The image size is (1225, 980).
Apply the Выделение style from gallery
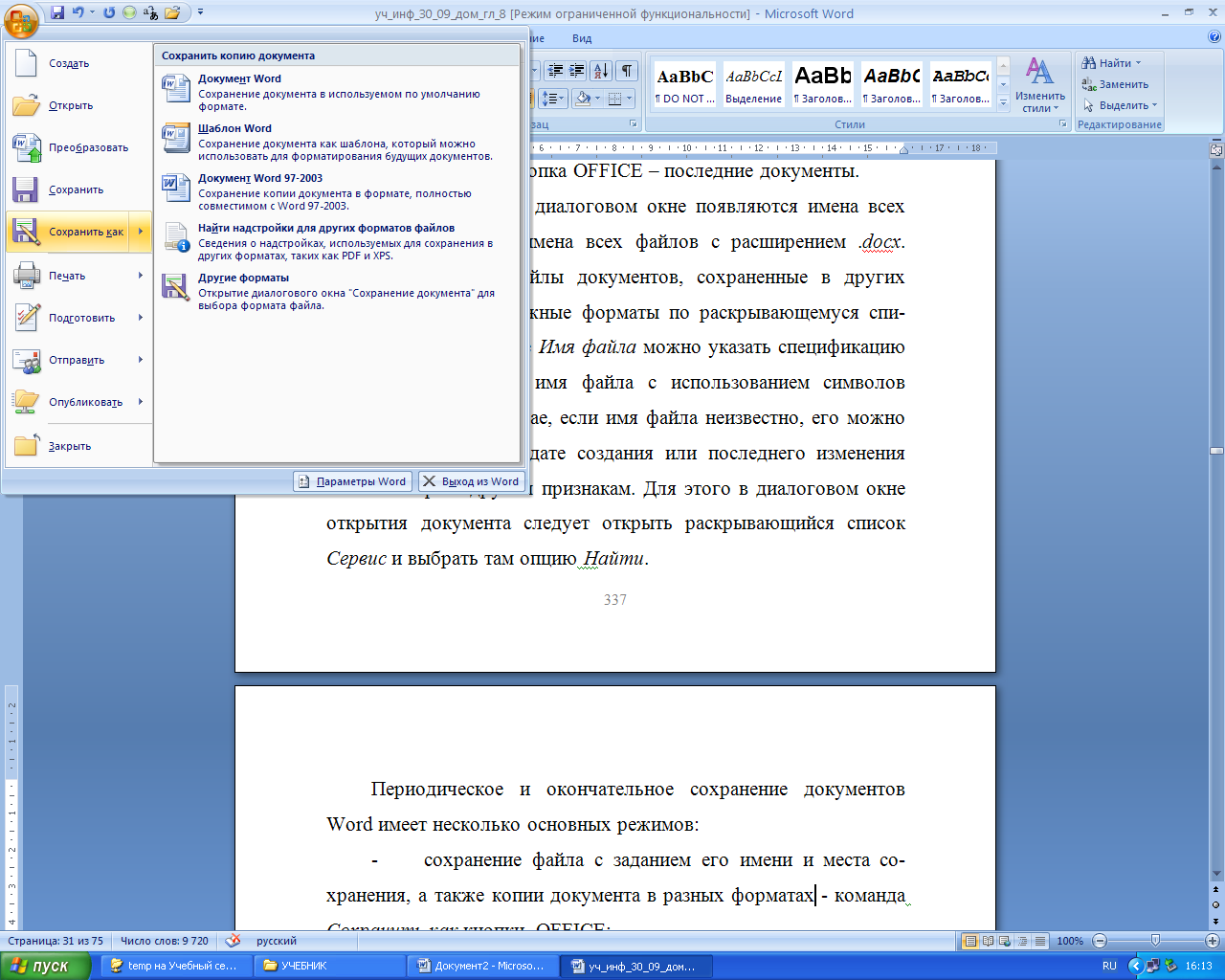(x=754, y=84)
